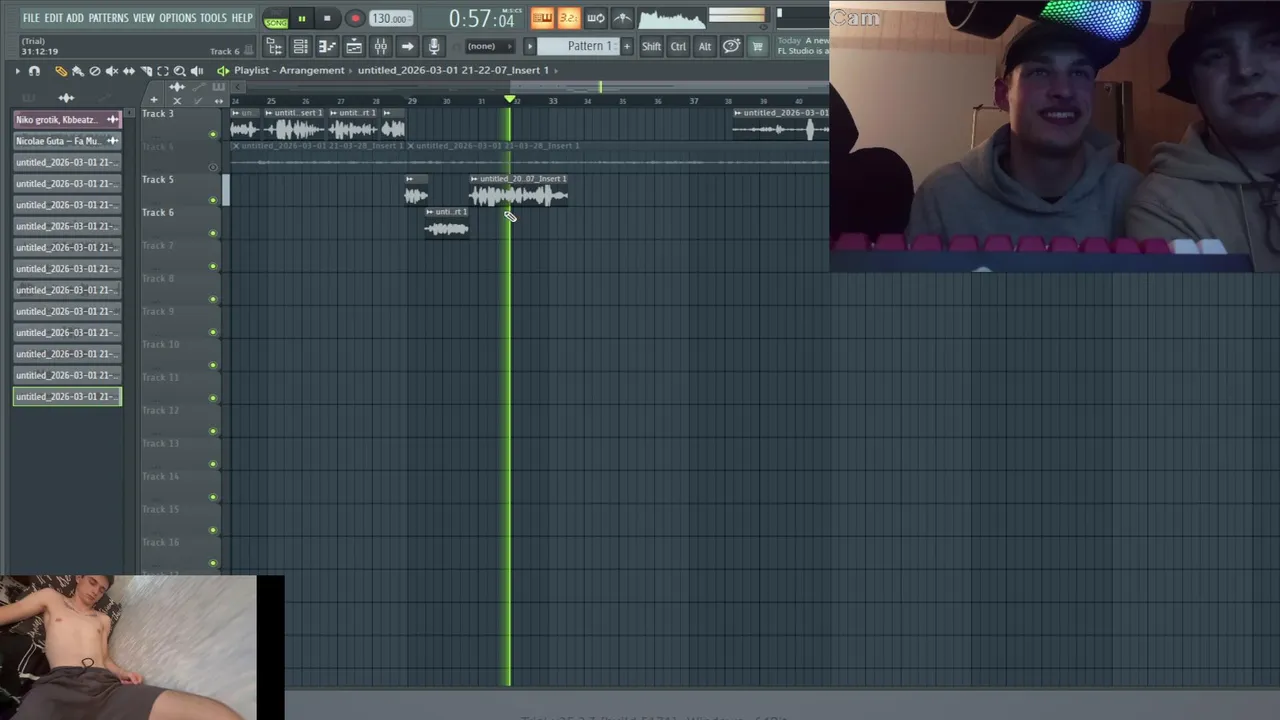Click the green speaker Playlist icon

[223, 71]
